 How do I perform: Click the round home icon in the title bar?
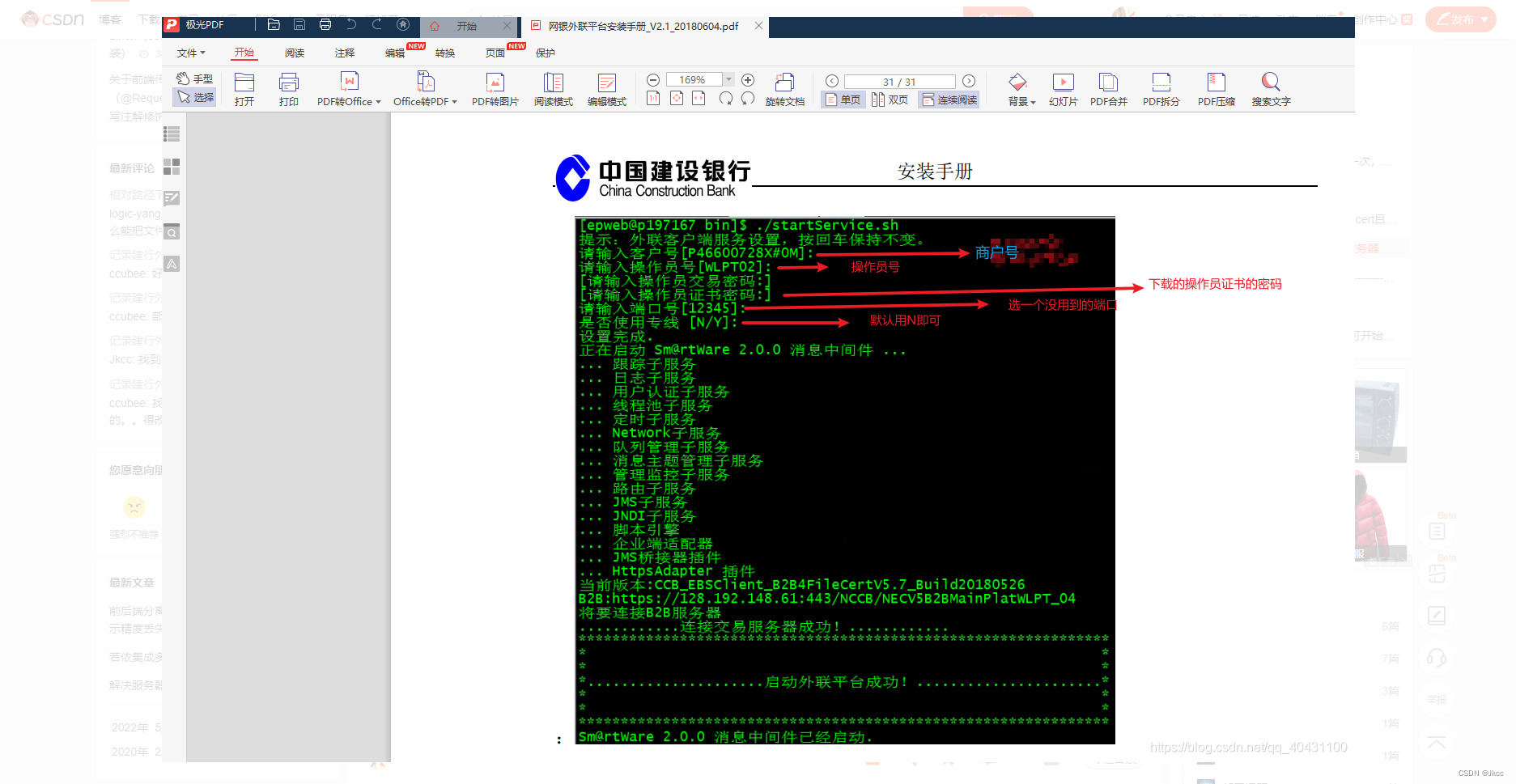pyautogui.click(x=403, y=25)
